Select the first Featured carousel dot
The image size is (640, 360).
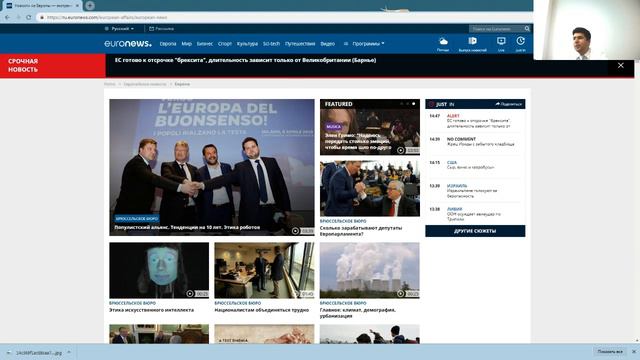(402, 104)
